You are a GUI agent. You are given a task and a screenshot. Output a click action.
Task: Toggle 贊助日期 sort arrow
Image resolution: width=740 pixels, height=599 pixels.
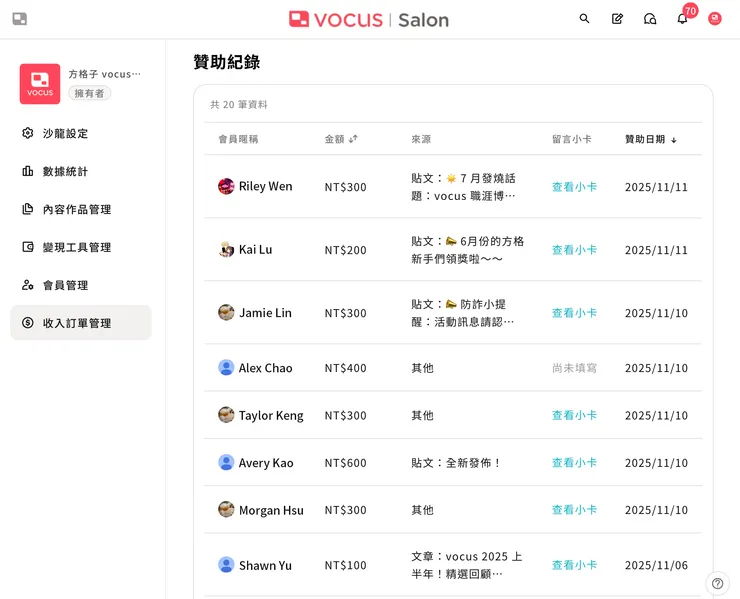tap(674, 140)
